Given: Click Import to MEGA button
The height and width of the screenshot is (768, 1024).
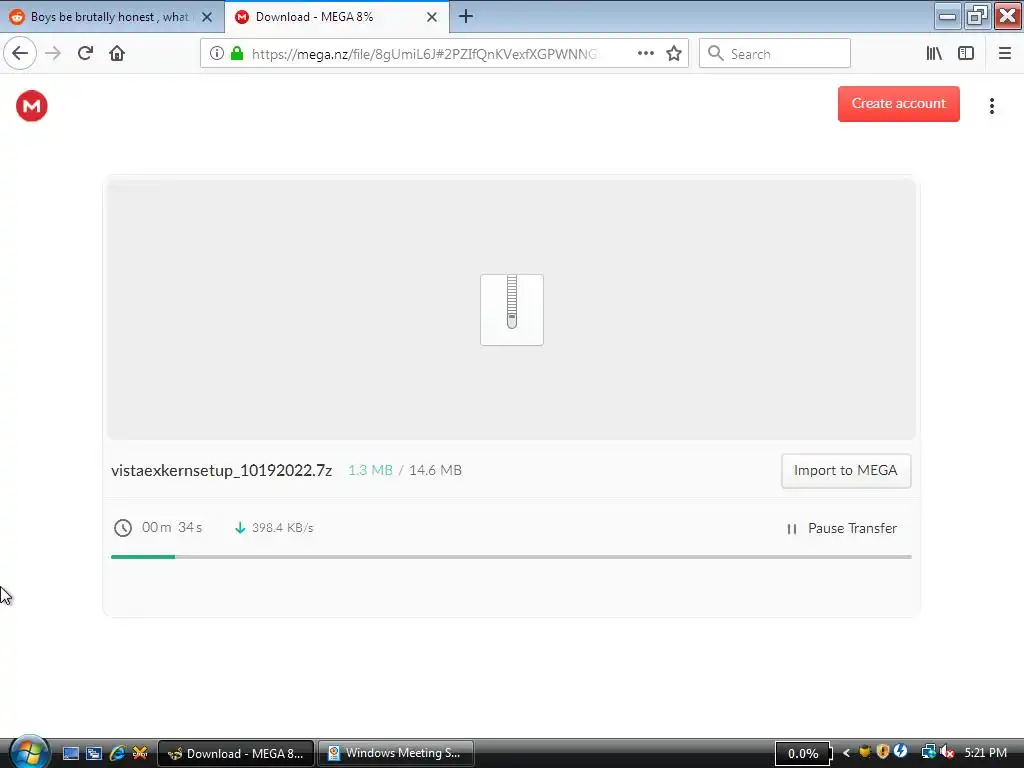Looking at the screenshot, I should click(846, 470).
